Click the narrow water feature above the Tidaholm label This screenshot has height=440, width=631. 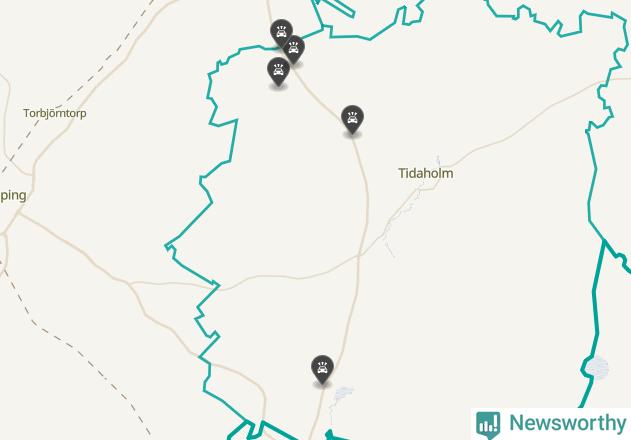(438, 160)
